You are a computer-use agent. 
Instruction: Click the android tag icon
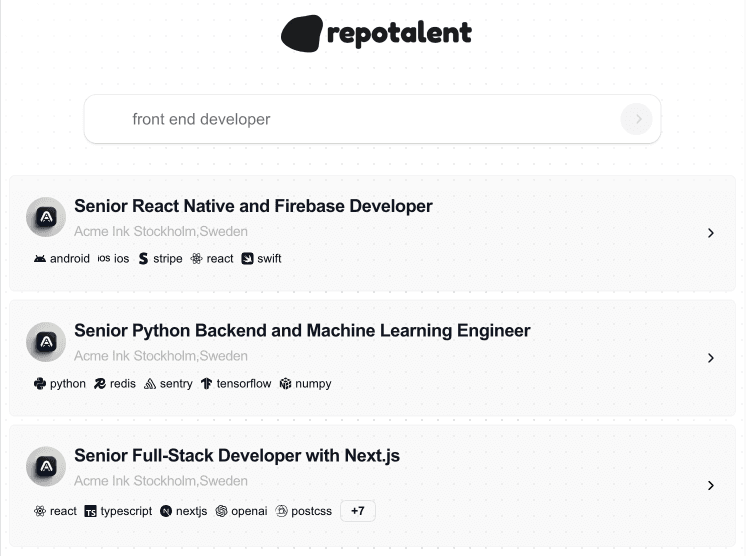tap(40, 259)
